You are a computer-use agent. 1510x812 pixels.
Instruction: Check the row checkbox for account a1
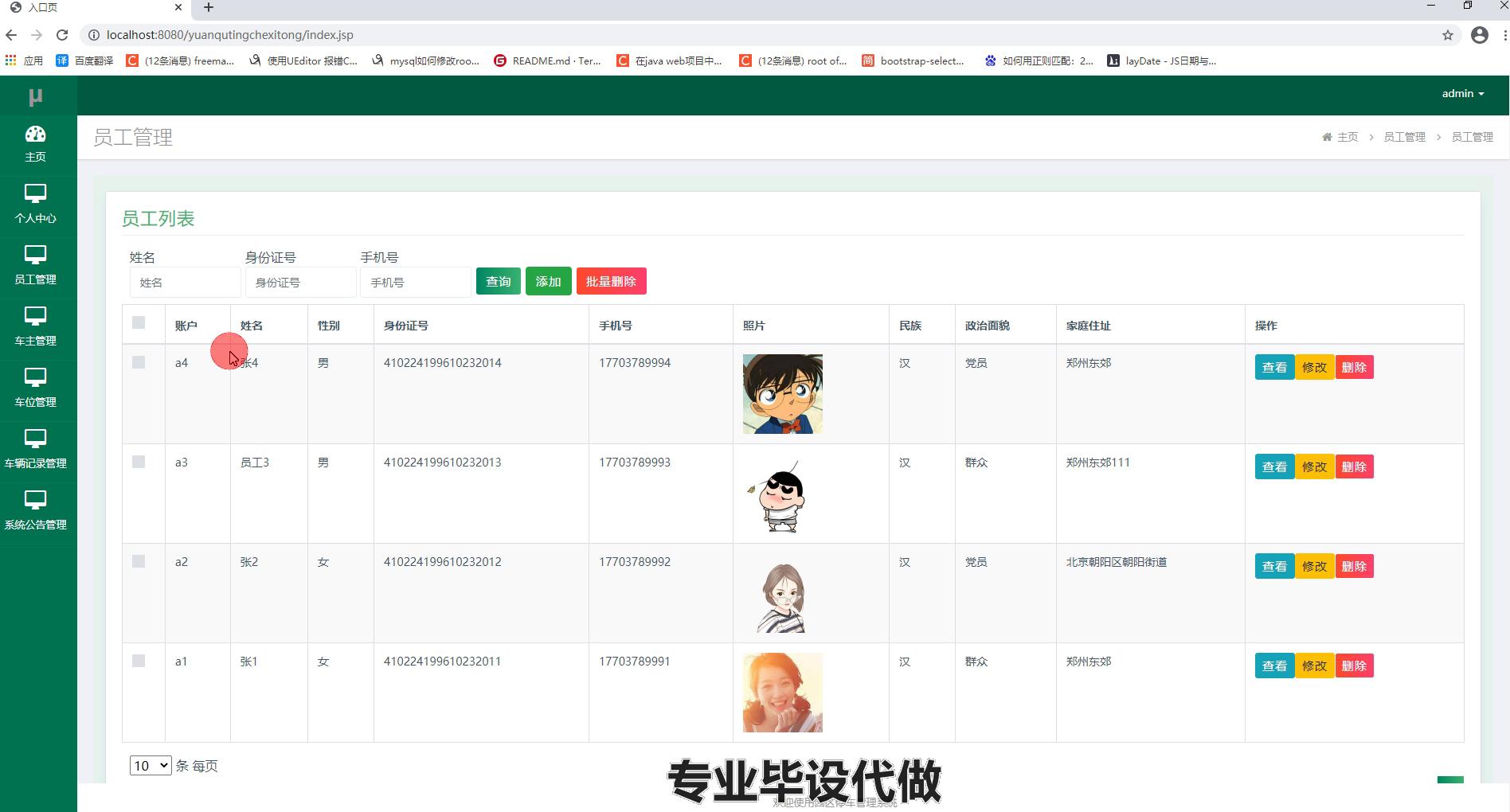pos(139,661)
